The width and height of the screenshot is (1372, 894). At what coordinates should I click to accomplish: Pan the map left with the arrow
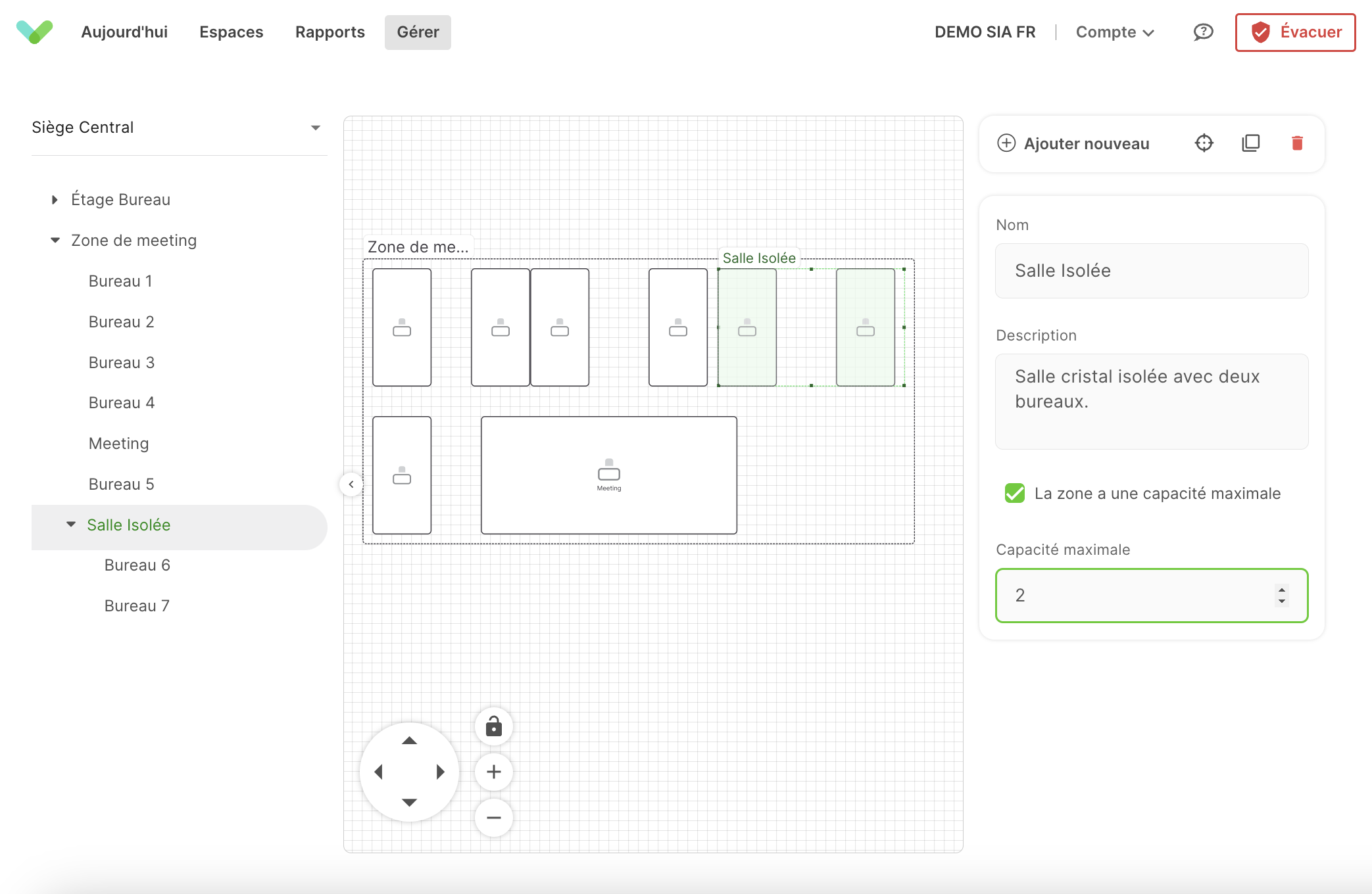tap(378, 772)
